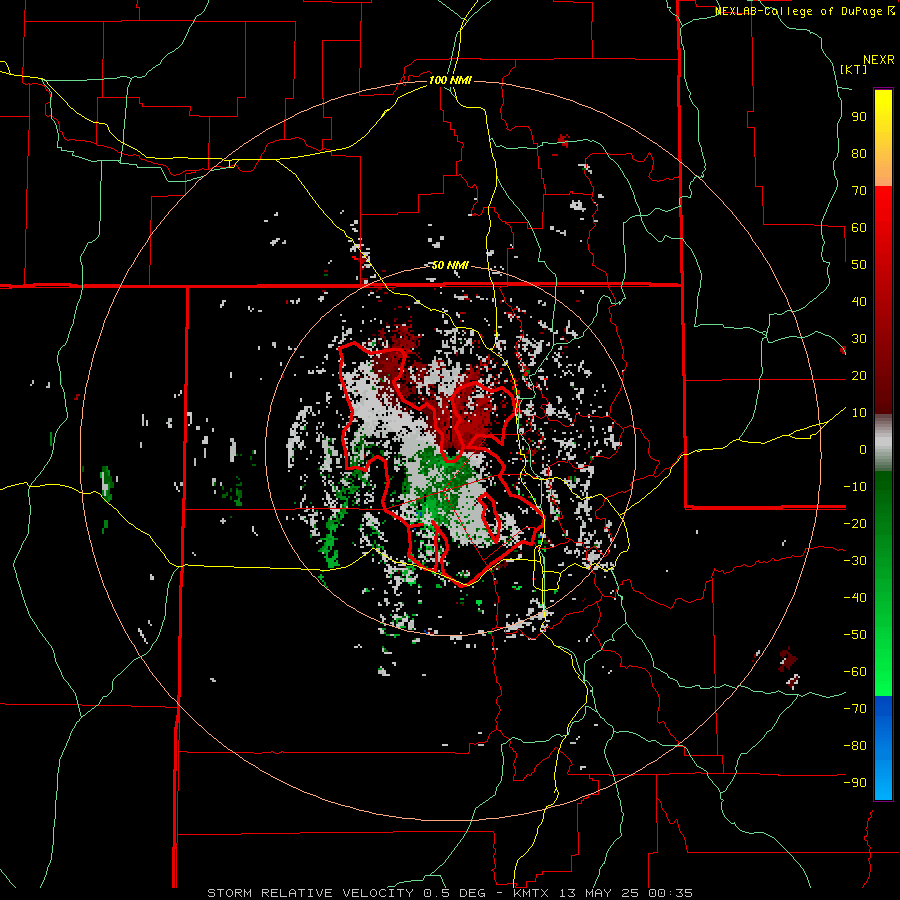The image size is (900, 900).
Task: Click the "40" value on velocity scale
Action: pyautogui.click(x=859, y=302)
